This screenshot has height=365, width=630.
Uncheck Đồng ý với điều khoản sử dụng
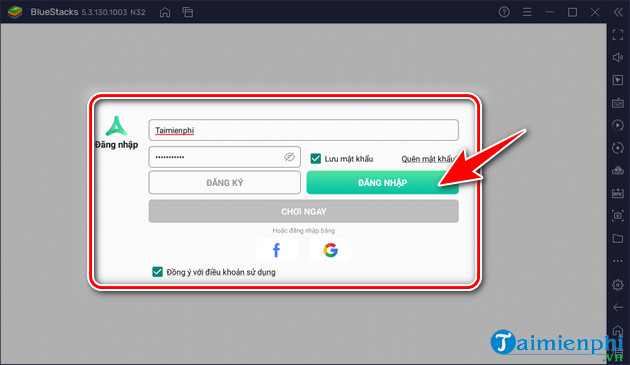pos(157,272)
